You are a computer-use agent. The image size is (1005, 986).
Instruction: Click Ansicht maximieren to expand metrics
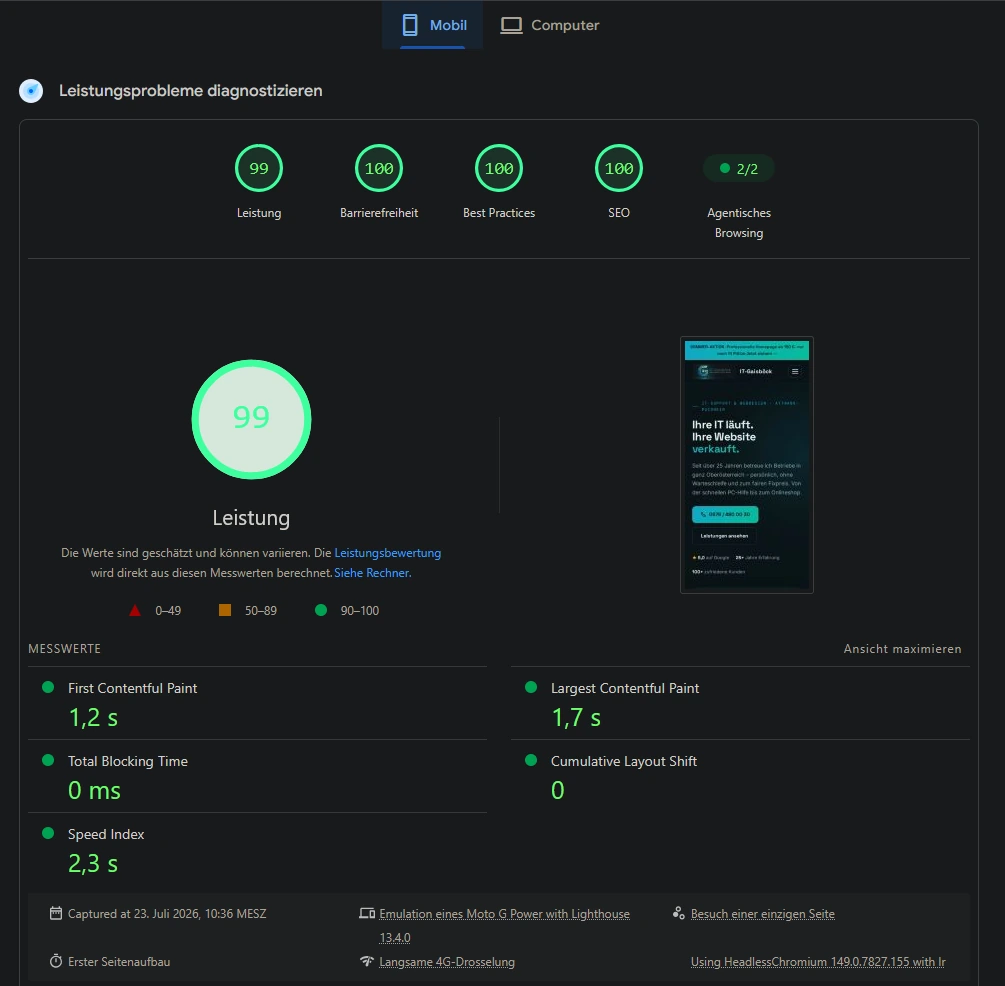(x=902, y=649)
